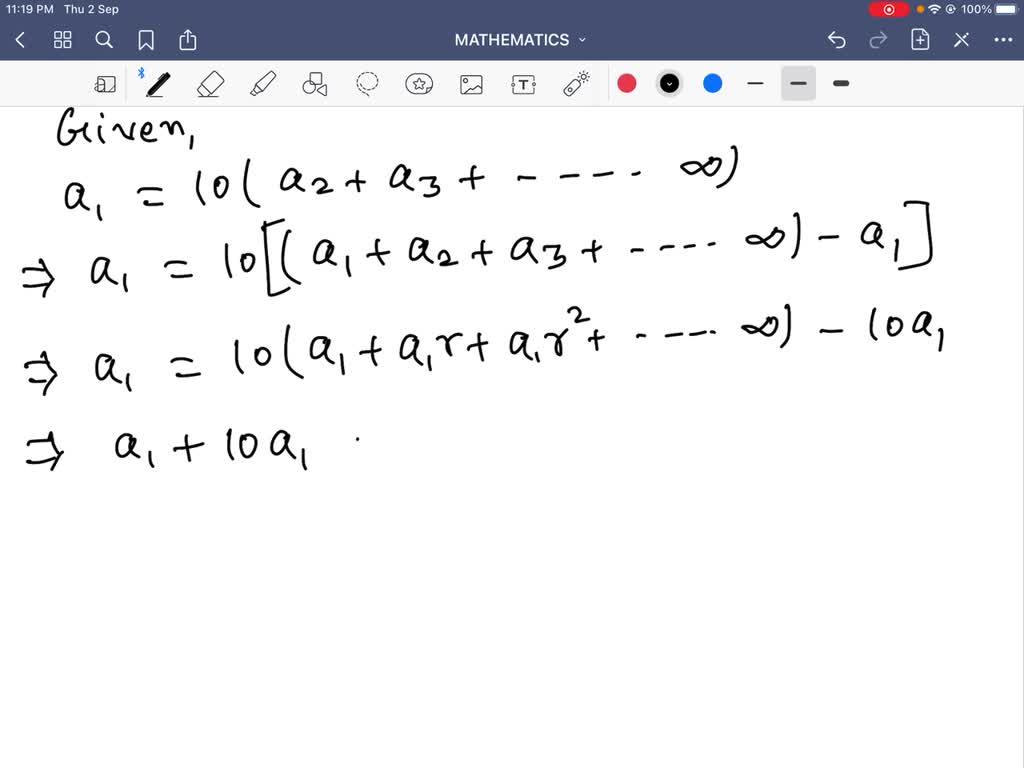Open the Stickers tool
The image size is (1024, 768).
pos(420,83)
